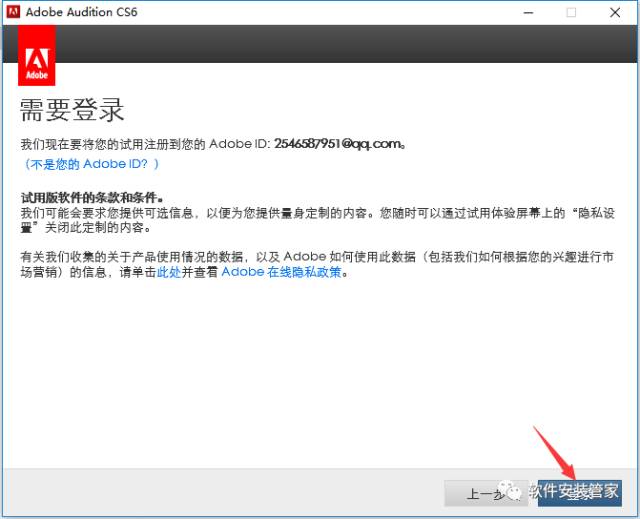Click the 需要登录 heading

[x=72, y=109]
